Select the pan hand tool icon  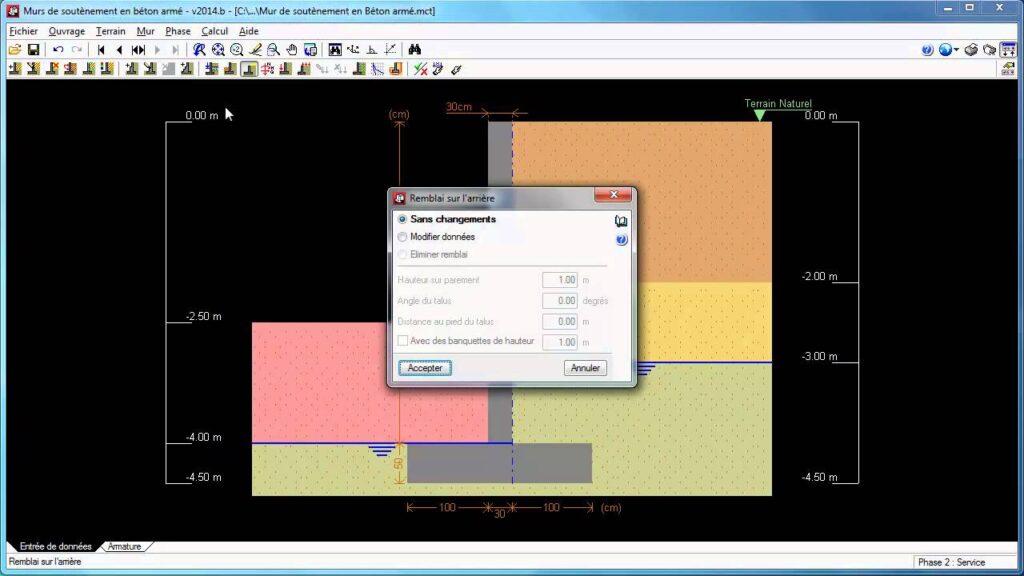[x=291, y=49]
